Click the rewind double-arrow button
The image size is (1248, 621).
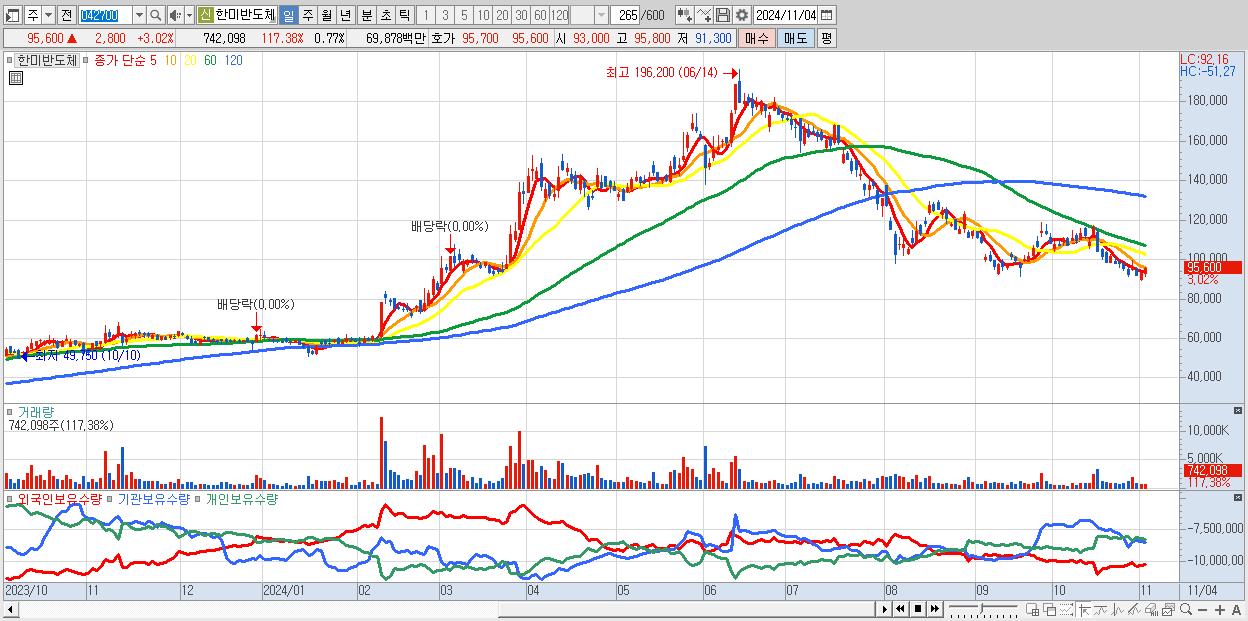coord(900,609)
